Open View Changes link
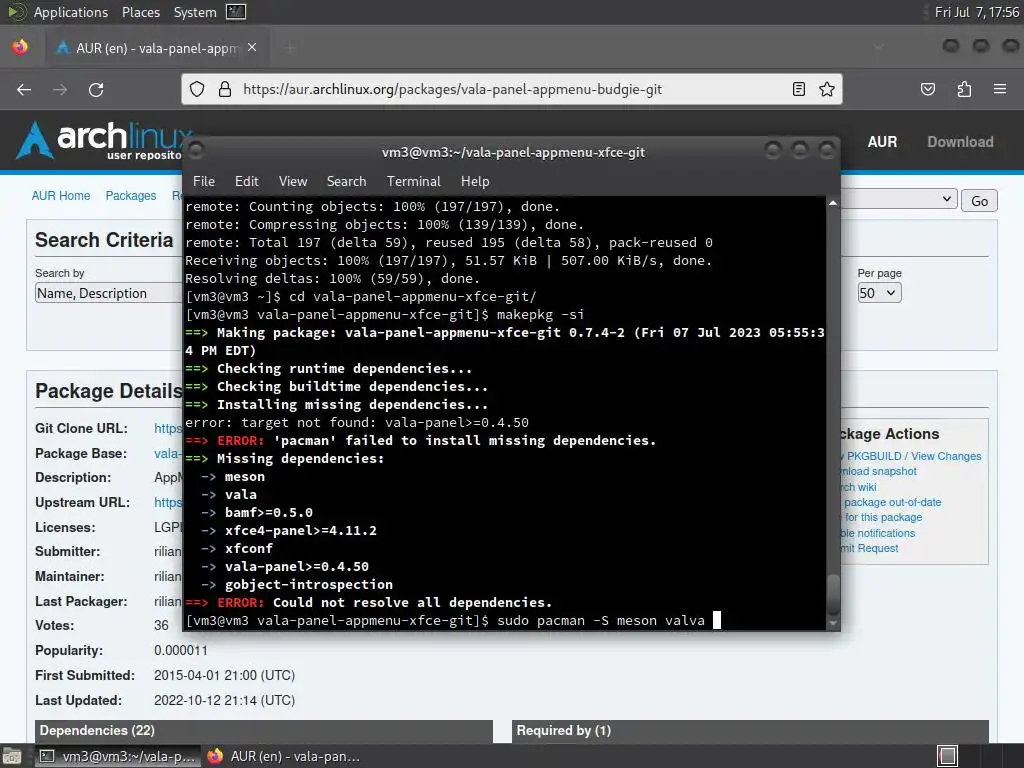Viewport: 1024px width, 768px height. 946,456
